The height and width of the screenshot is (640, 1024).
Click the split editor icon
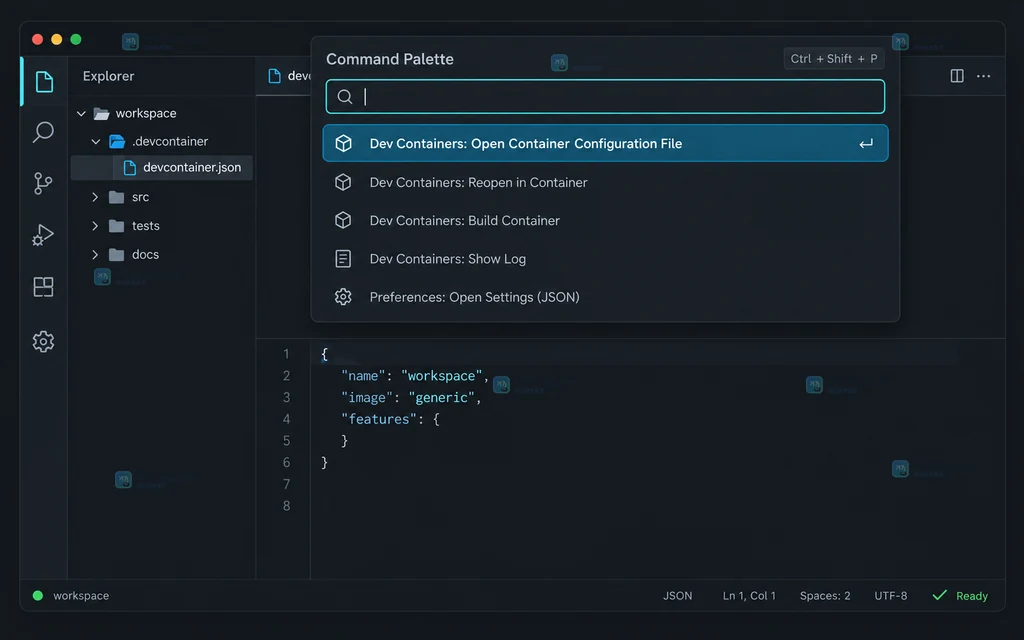tap(957, 76)
